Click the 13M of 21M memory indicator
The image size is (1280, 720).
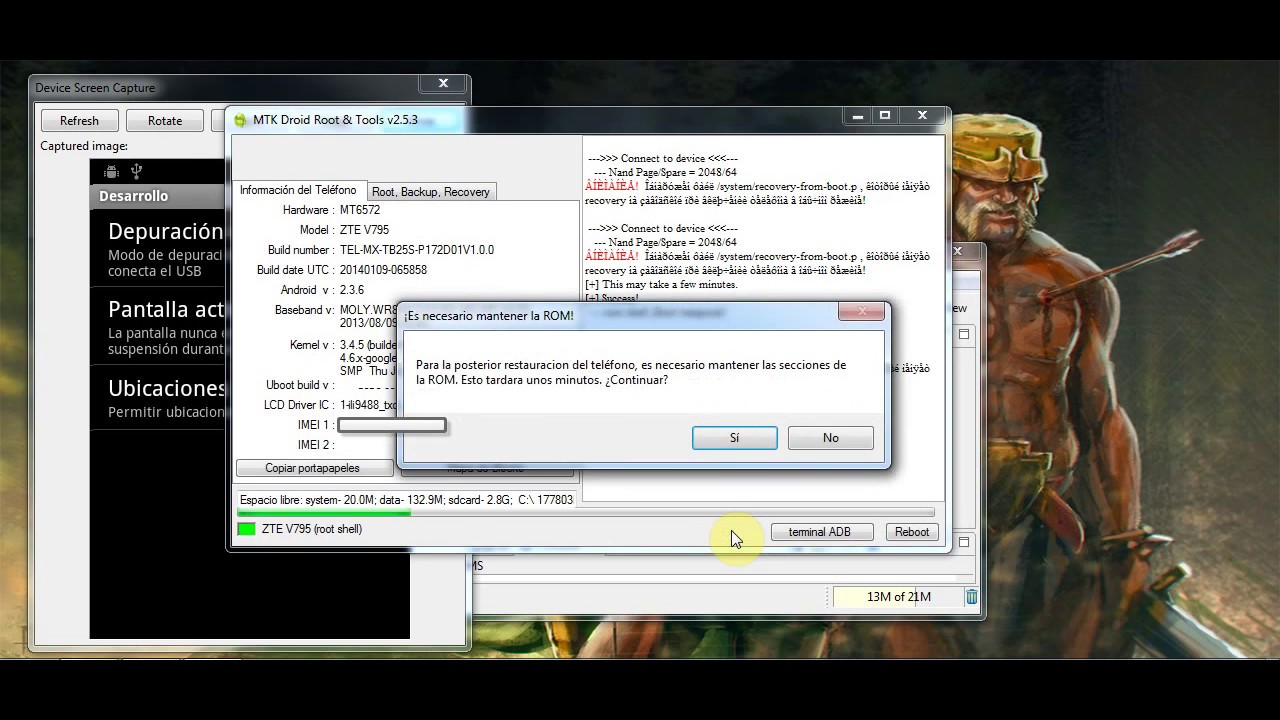click(898, 597)
